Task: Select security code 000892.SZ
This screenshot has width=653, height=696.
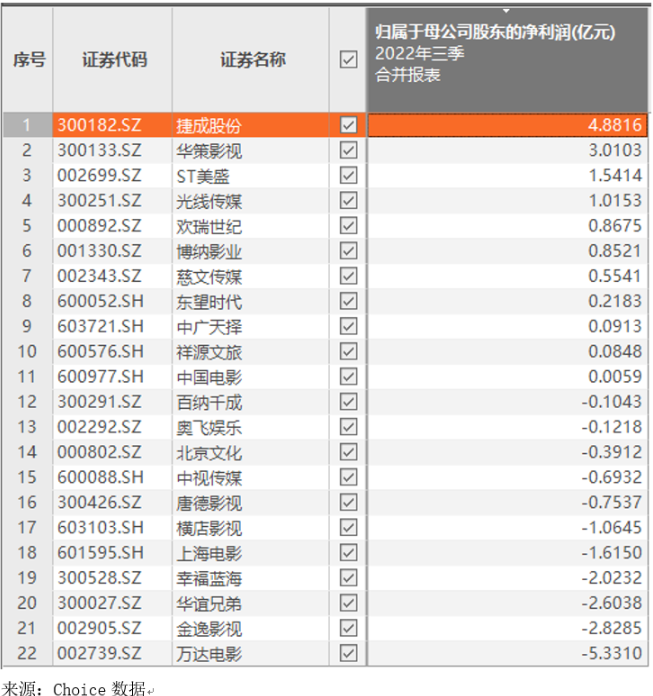Action: 99,225
